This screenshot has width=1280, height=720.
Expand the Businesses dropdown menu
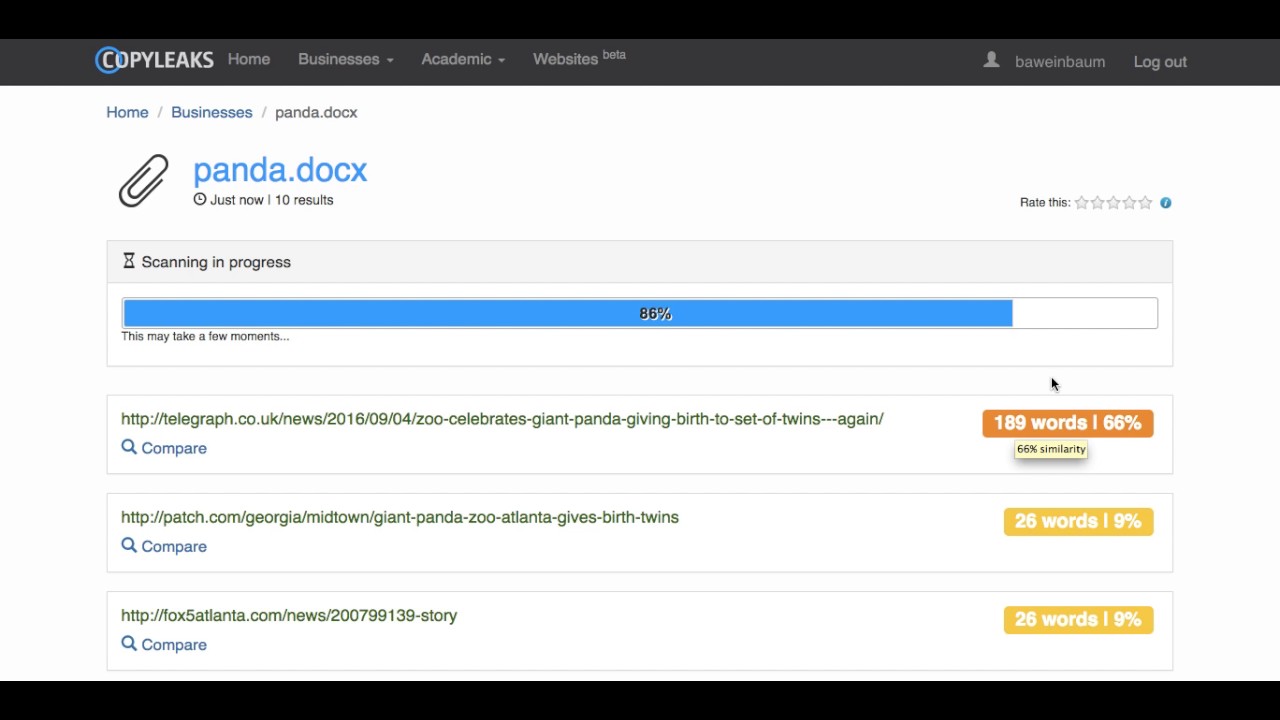point(345,59)
